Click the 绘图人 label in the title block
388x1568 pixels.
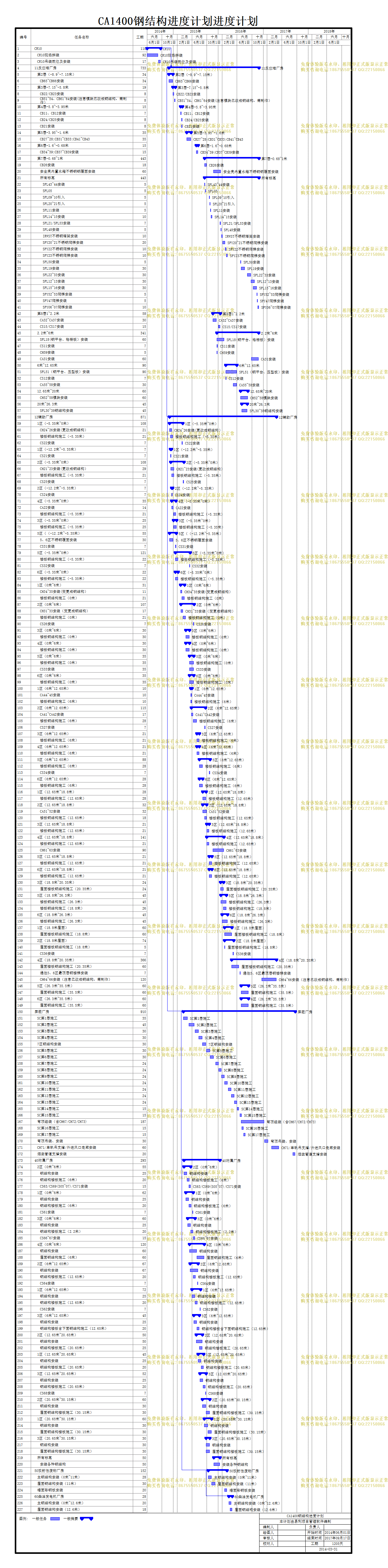click(268, 1533)
